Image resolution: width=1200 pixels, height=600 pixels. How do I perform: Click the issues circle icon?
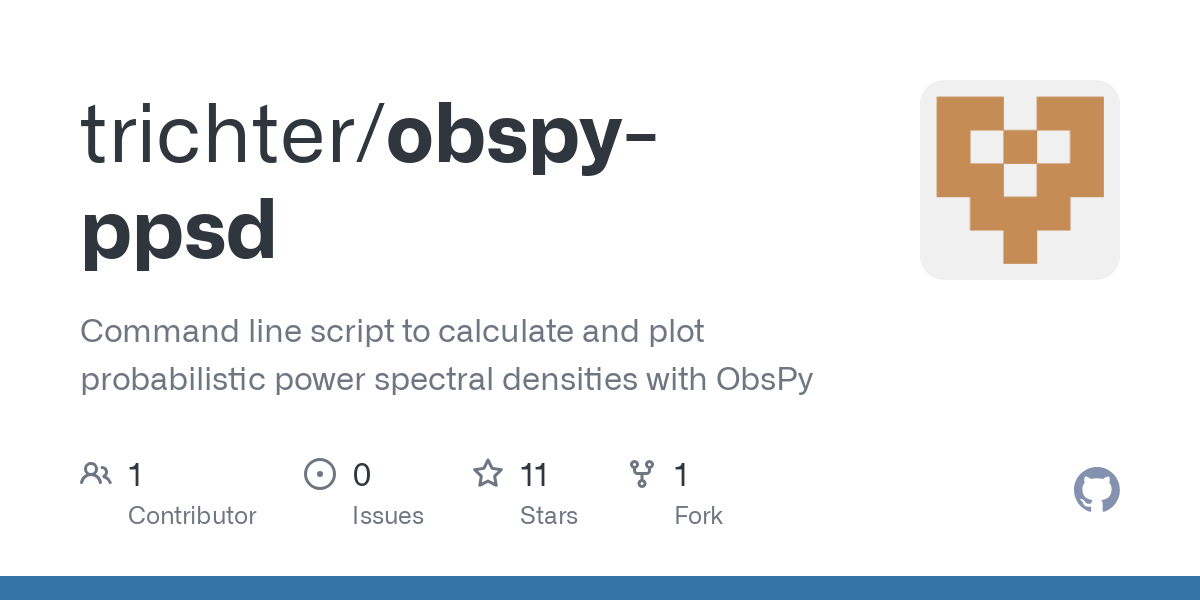pos(320,473)
